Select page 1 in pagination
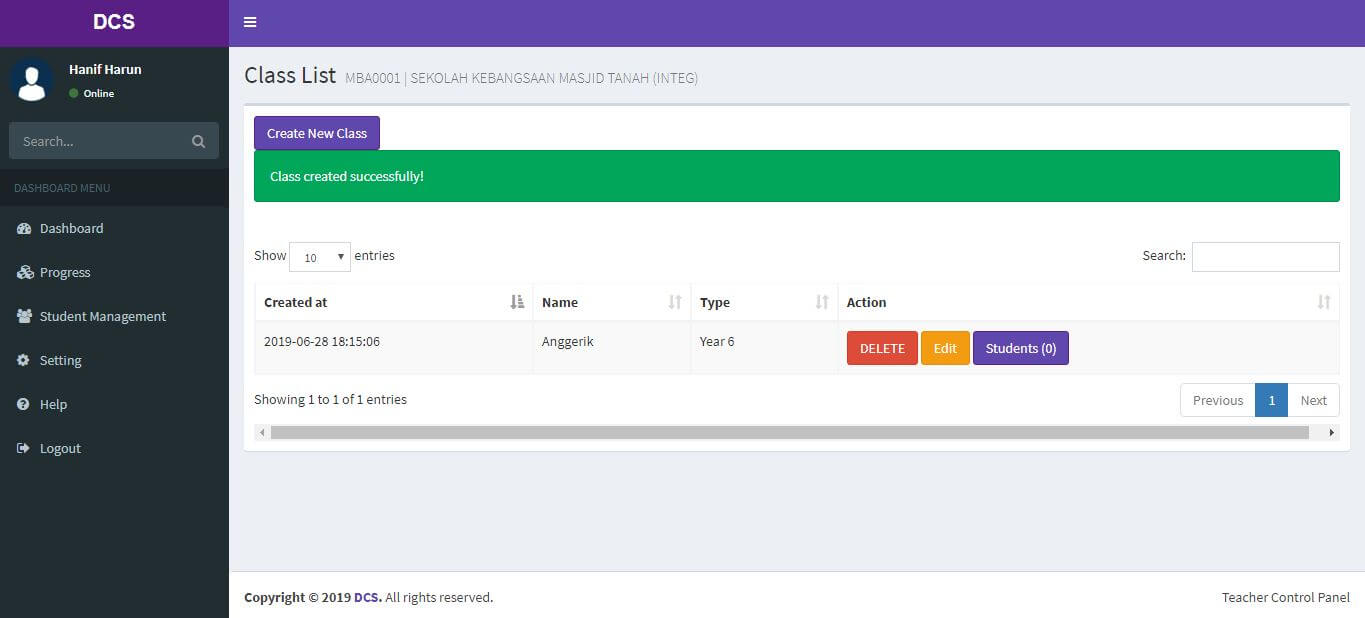 point(1272,400)
